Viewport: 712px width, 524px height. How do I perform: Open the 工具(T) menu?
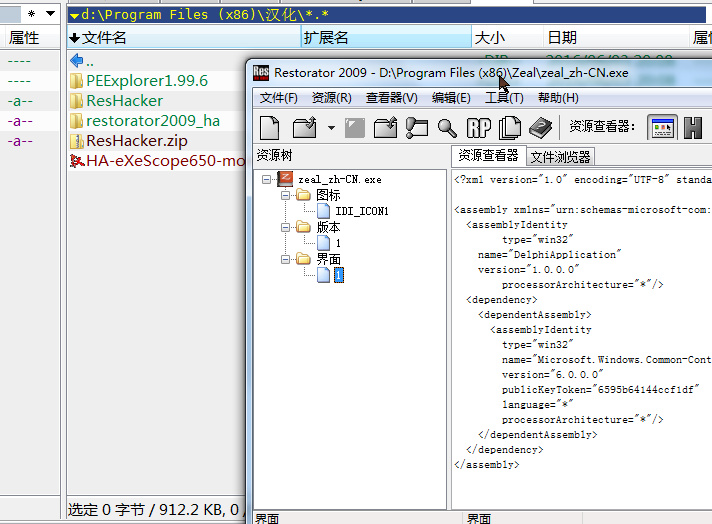click(x=504, y=98)
